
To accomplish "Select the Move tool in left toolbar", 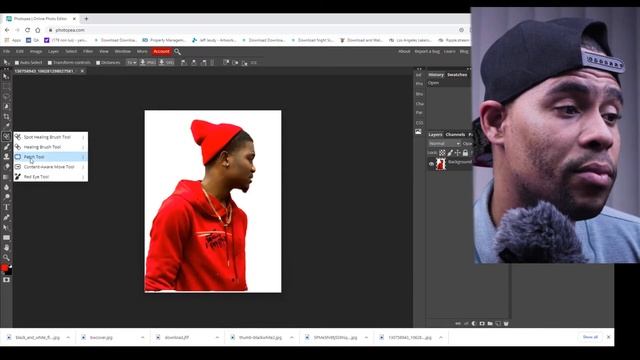I will (6, 77).
